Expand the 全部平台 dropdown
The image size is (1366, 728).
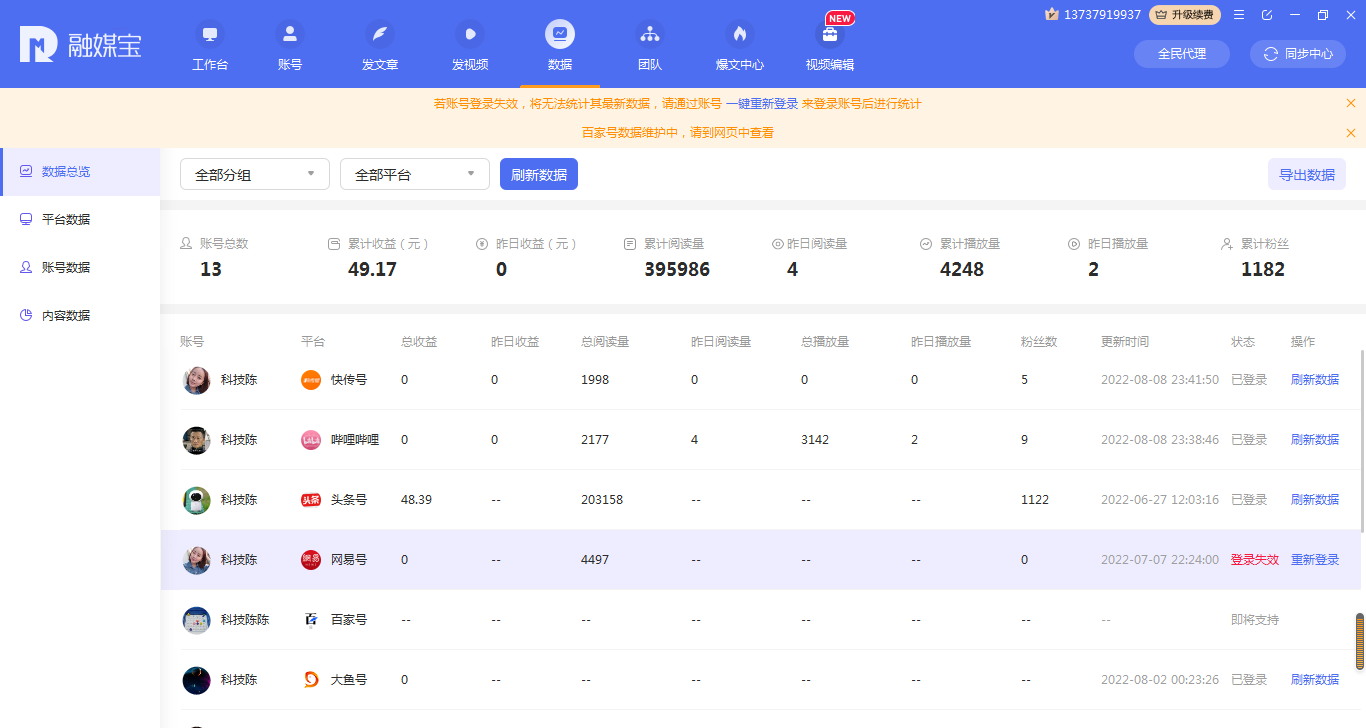click(415, 174)
